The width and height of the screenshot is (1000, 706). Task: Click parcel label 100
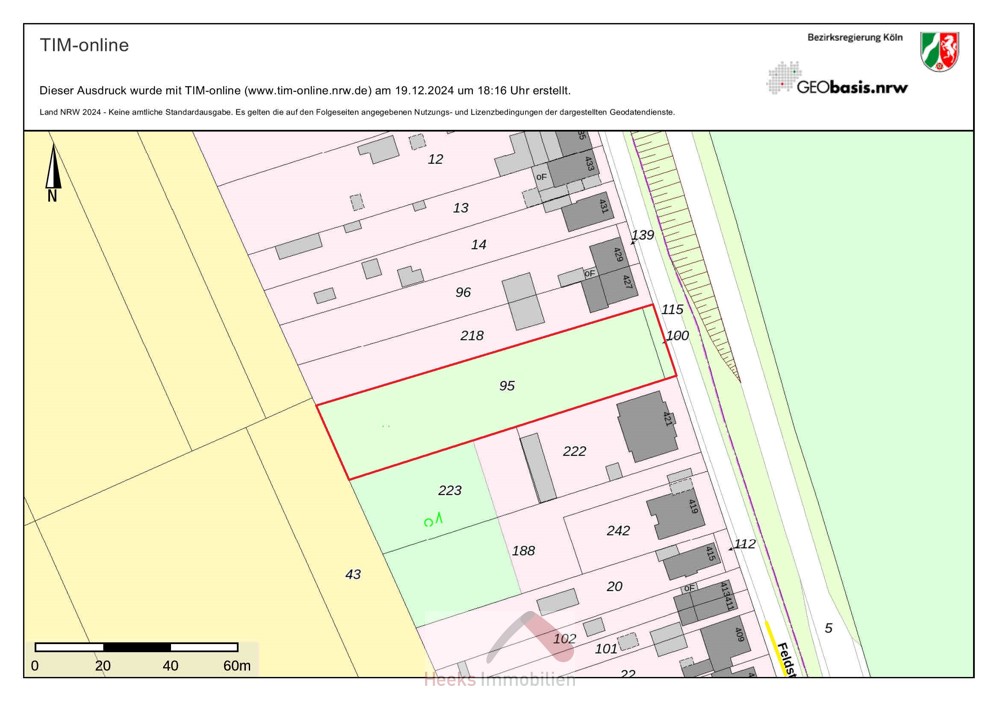coord(677,335)
